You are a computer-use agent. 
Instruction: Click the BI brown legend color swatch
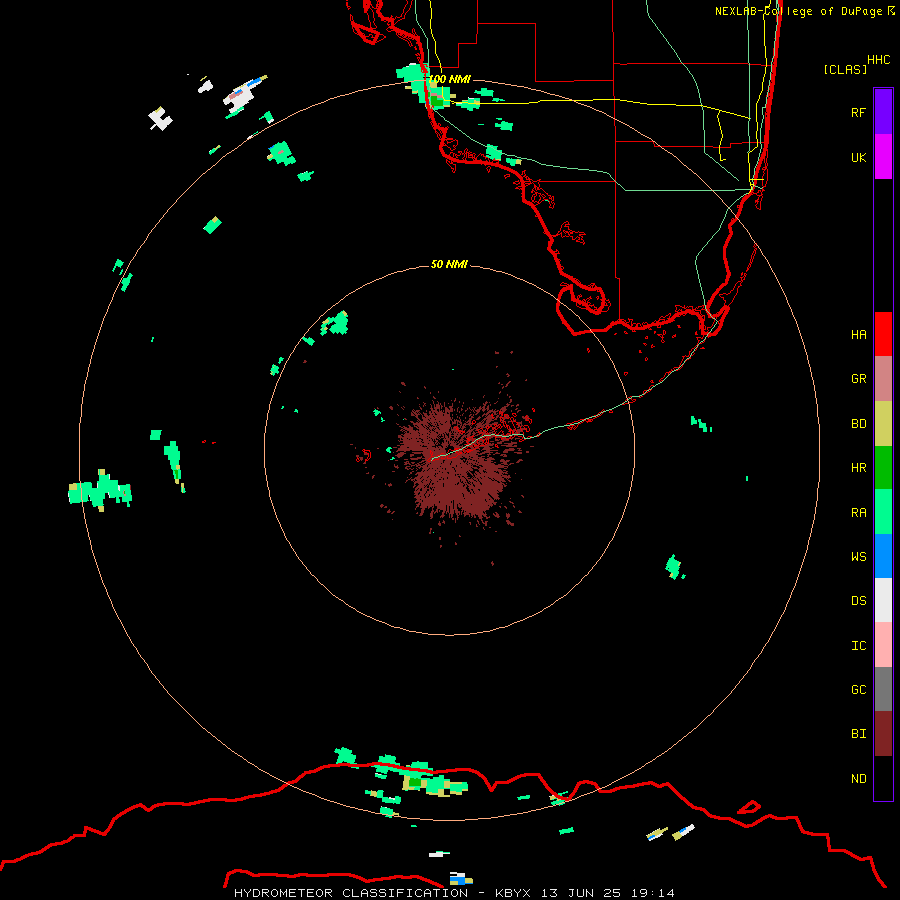883,734
